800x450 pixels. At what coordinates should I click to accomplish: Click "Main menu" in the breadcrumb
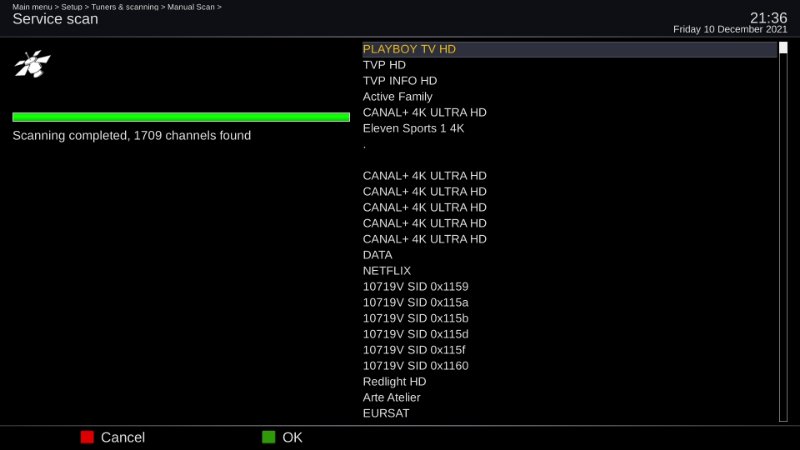click(x=32, y=7)
